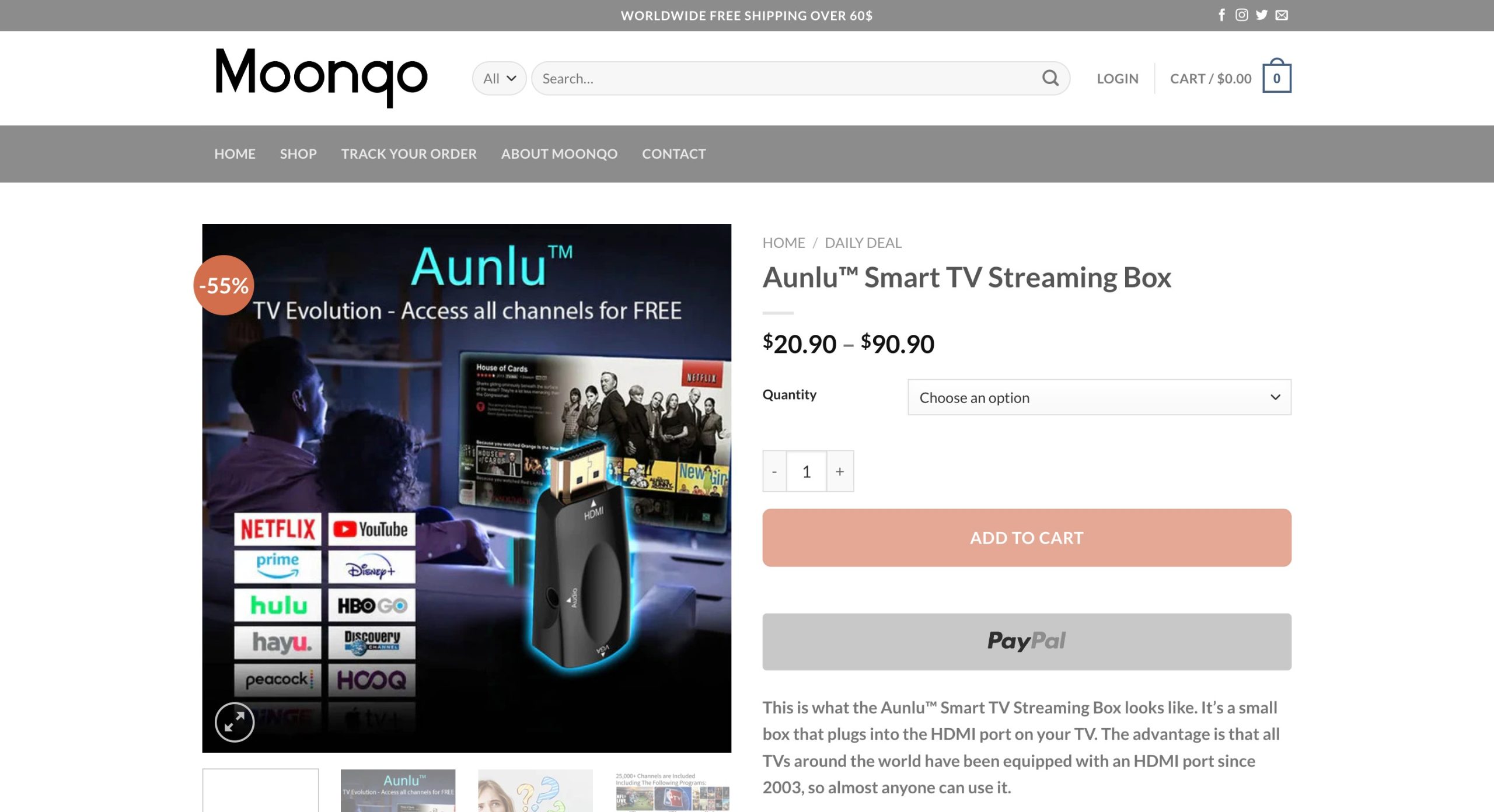Go to Track Your Order page
This screenshot has width=1494, height=812.
[x=409, y=154]
